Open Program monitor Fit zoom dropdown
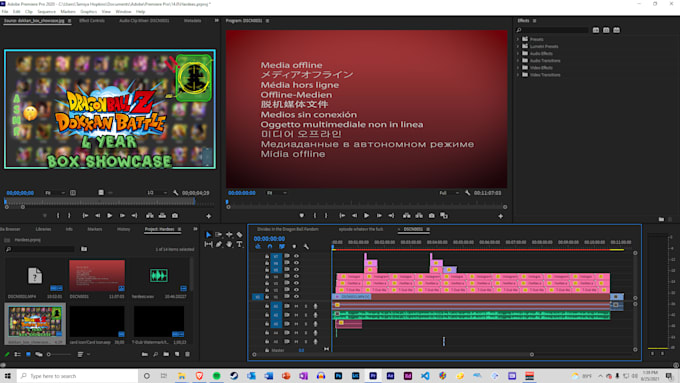 (276, 193)
